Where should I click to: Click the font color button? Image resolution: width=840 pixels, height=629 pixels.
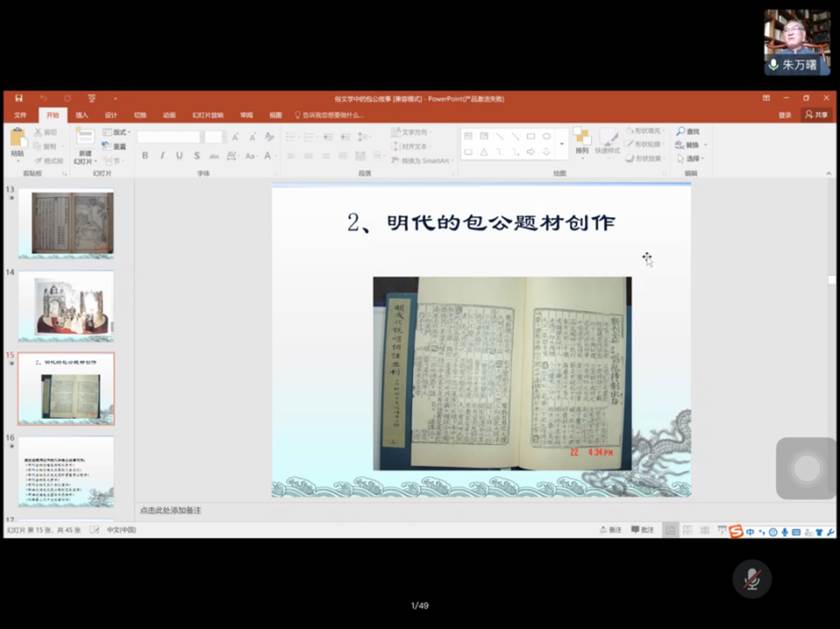268,156
